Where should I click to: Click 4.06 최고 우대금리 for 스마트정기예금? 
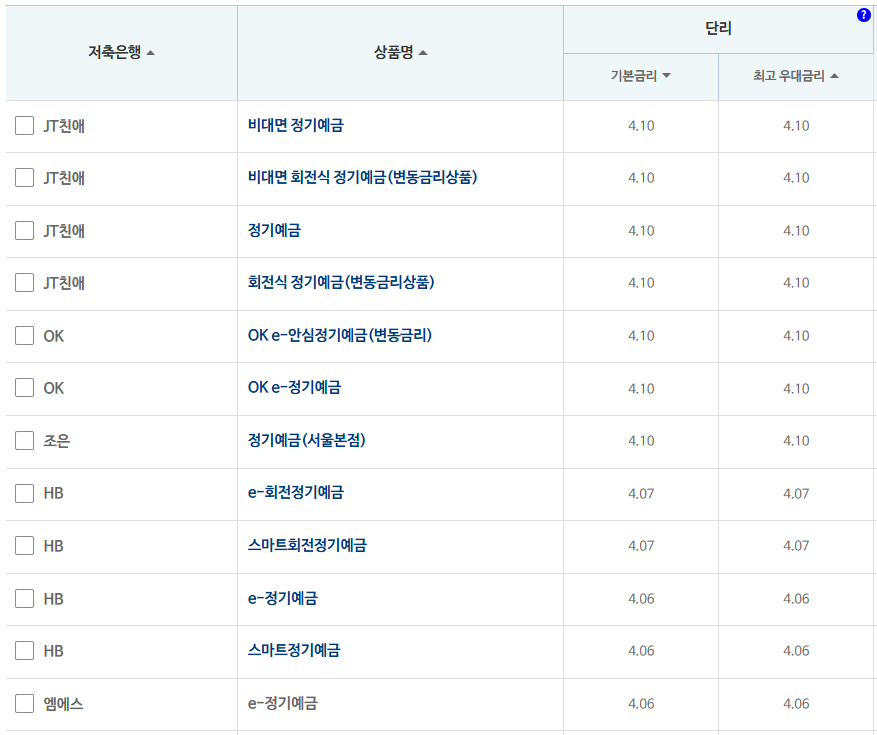tap(796, 651)
